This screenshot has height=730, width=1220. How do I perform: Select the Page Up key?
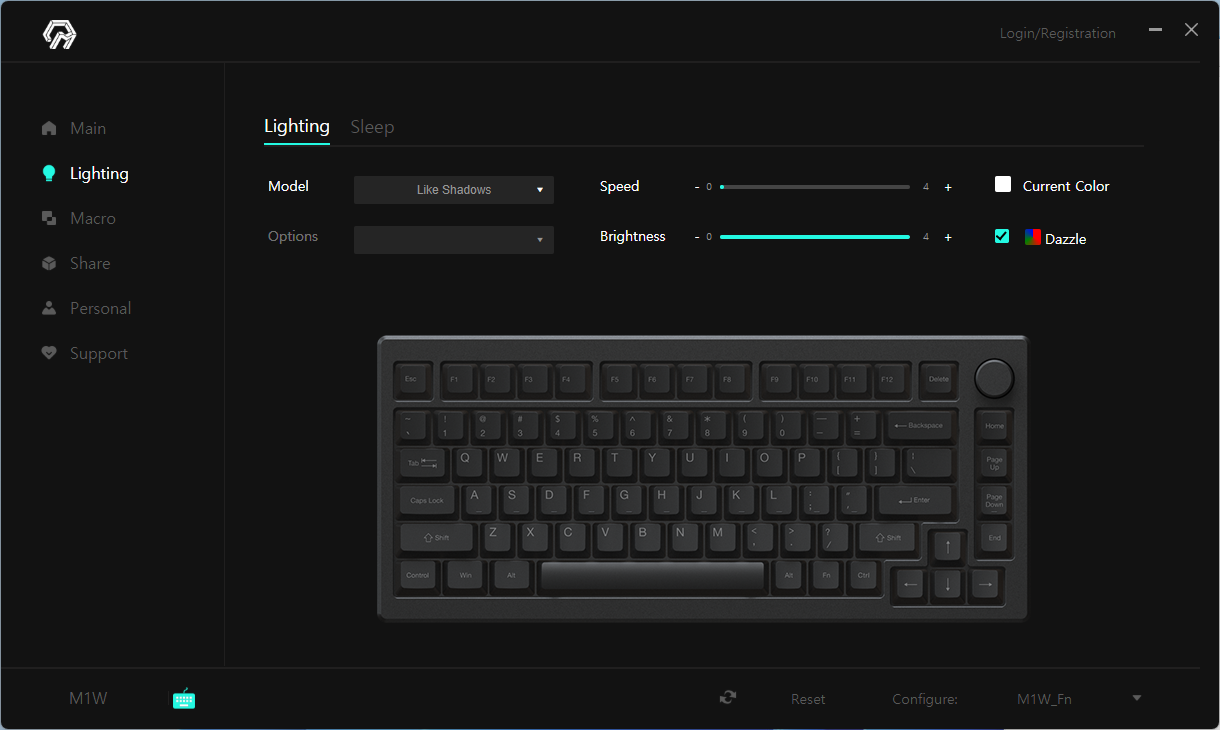pyautogui.click(x=994, y=463)
